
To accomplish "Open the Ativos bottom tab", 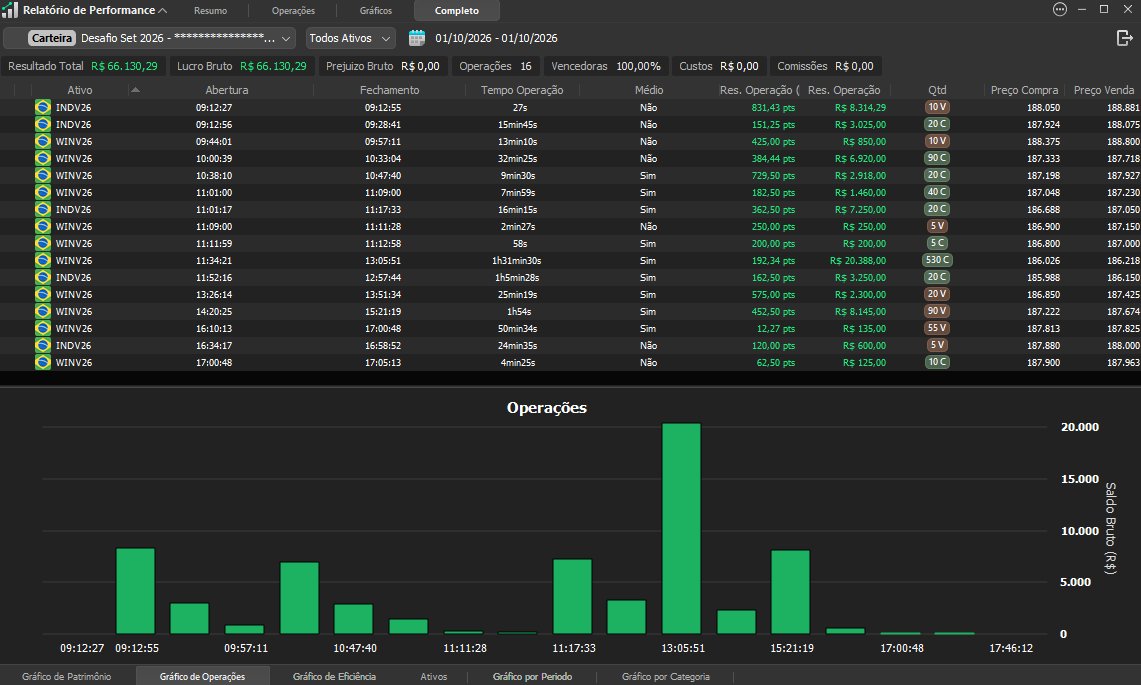I will tap(434, 676).
